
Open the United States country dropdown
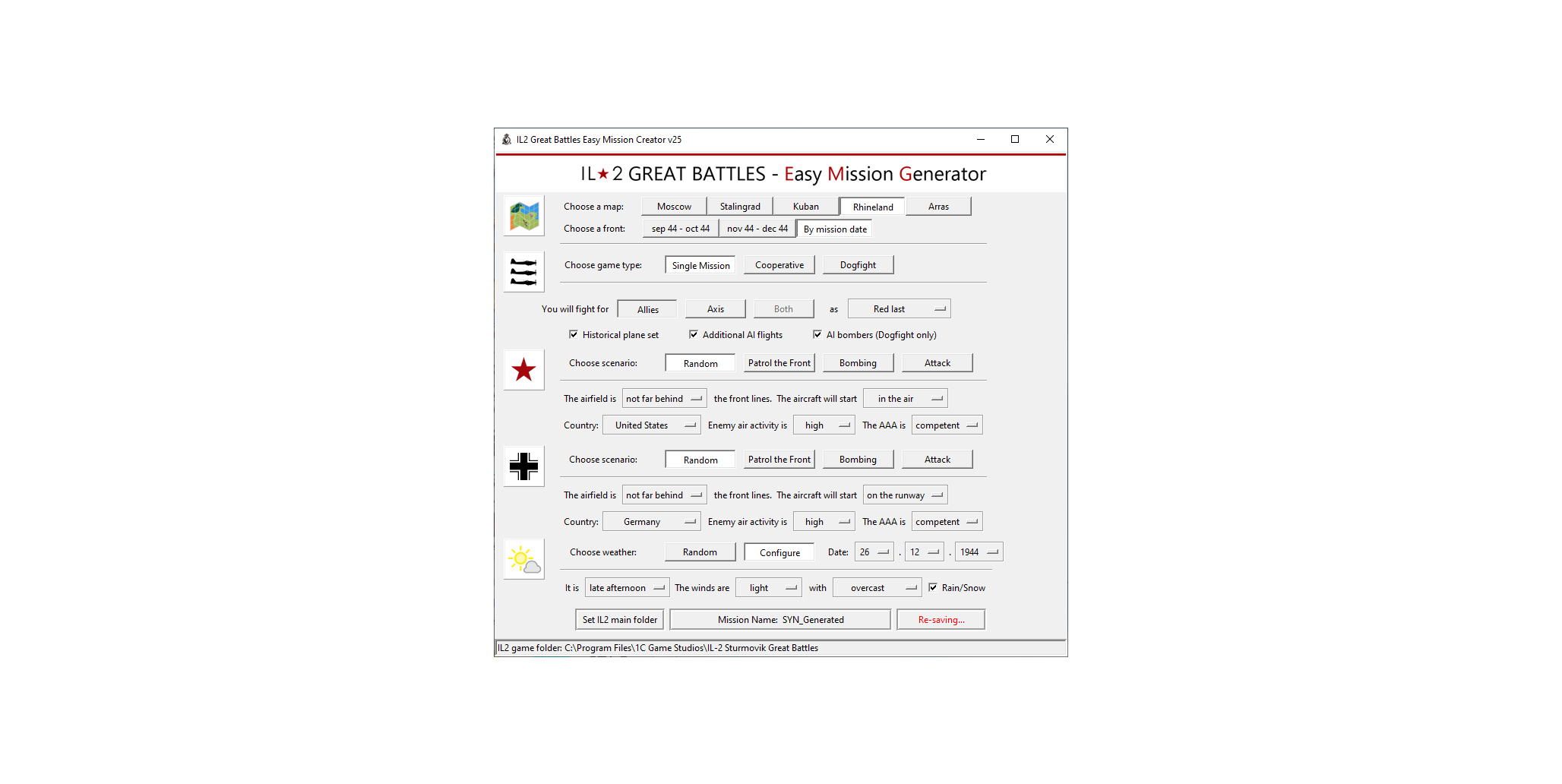click(x=652, y=425)
